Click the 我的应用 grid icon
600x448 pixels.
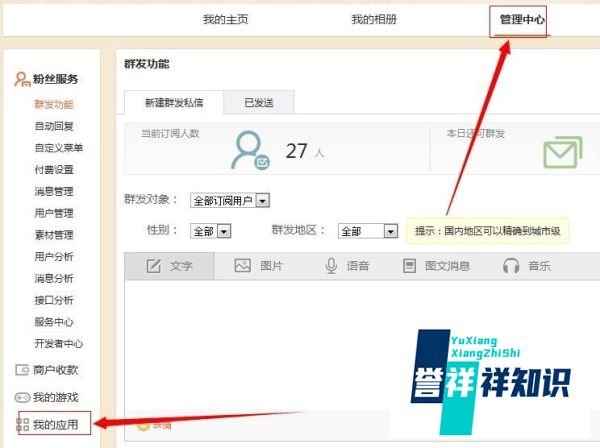tap(22, 425)
